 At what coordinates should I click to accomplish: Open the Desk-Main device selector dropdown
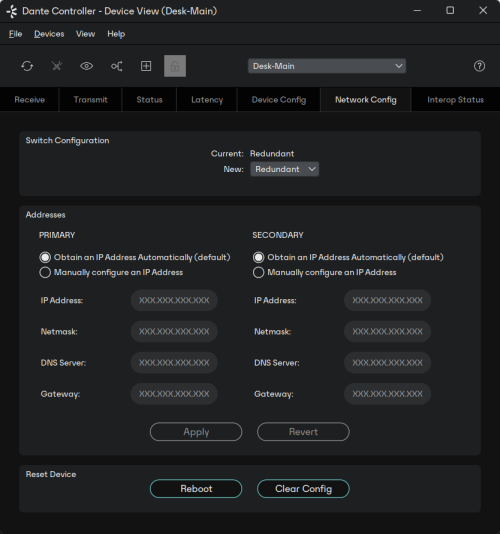point(327,66)
